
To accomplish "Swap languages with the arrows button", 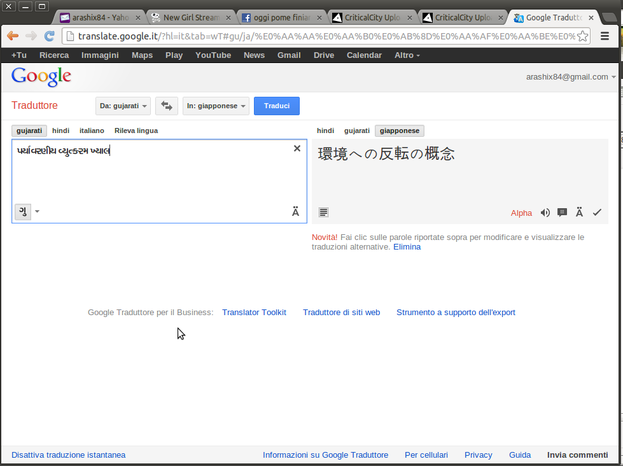I will 166,106.
